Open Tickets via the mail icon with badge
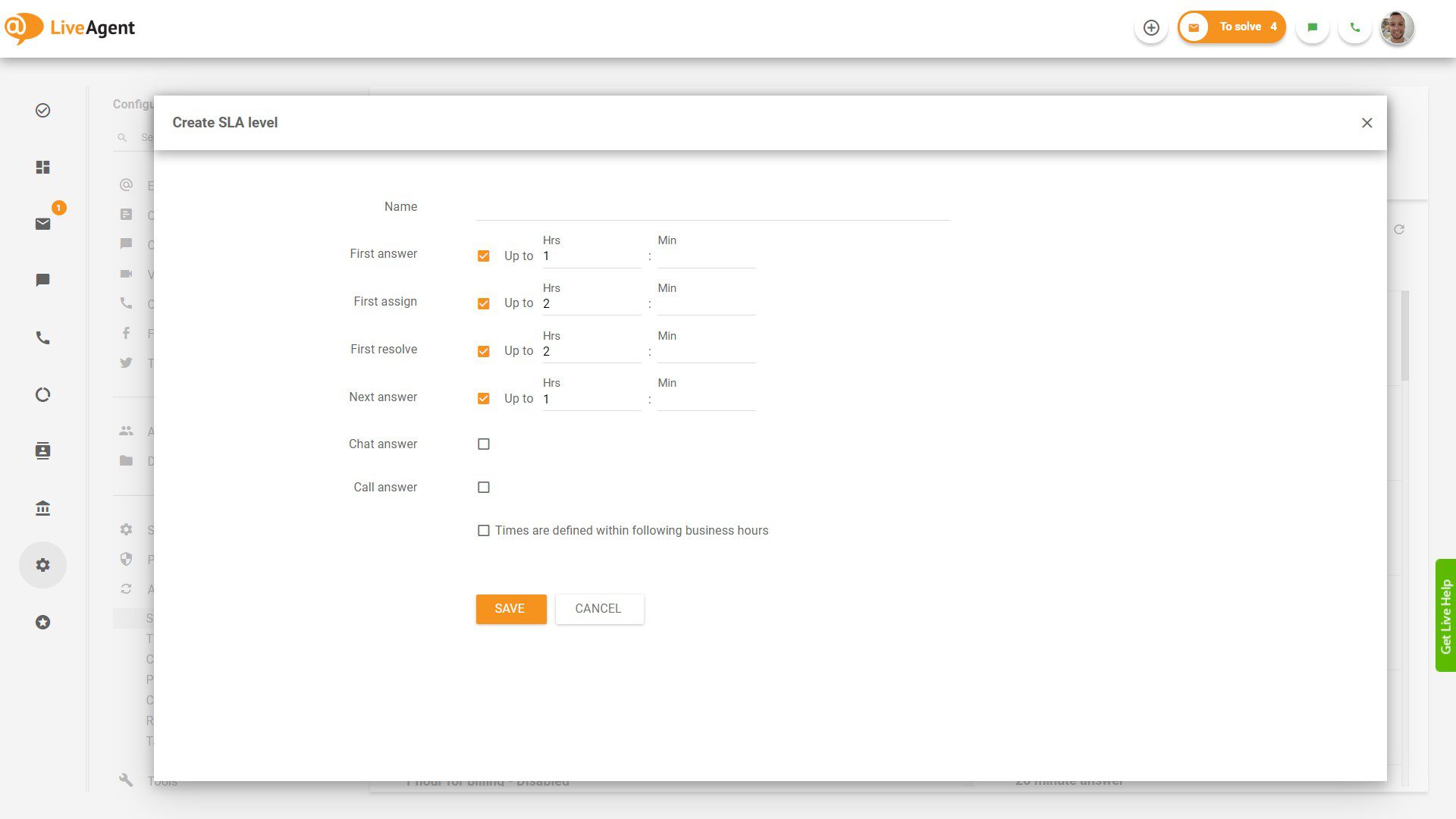The height and width of the screenshot is (819, 1456). click(x=42, y=224)
